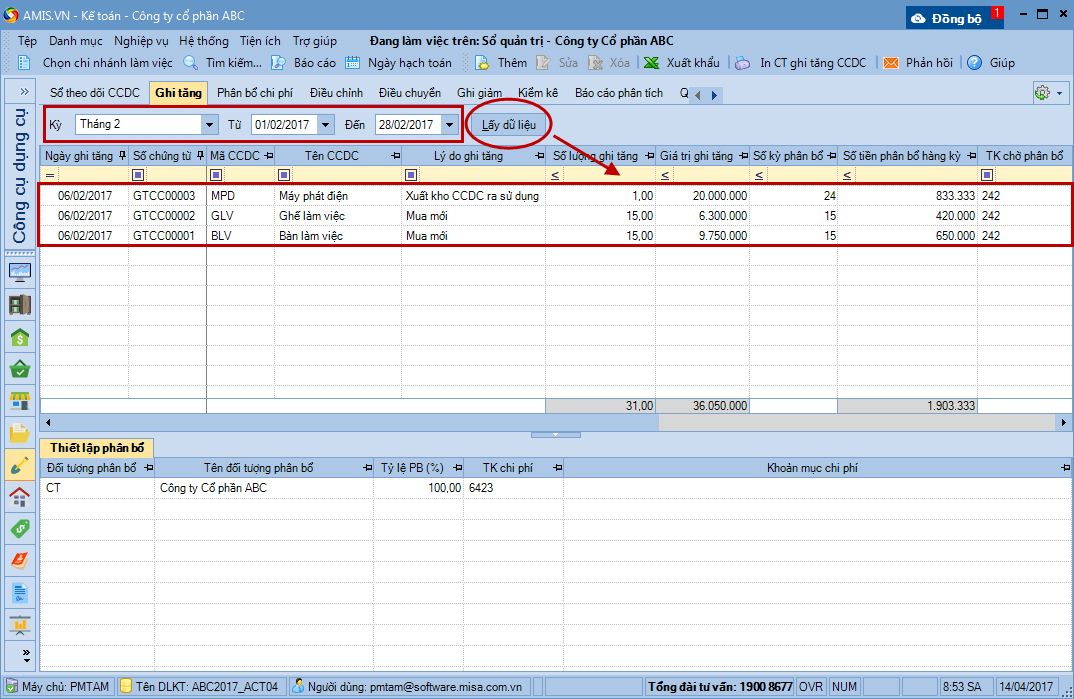Open the Kỳ period dropdown showing Tháng 2
Screen dimensions: 1074x699
pos(209,125)
